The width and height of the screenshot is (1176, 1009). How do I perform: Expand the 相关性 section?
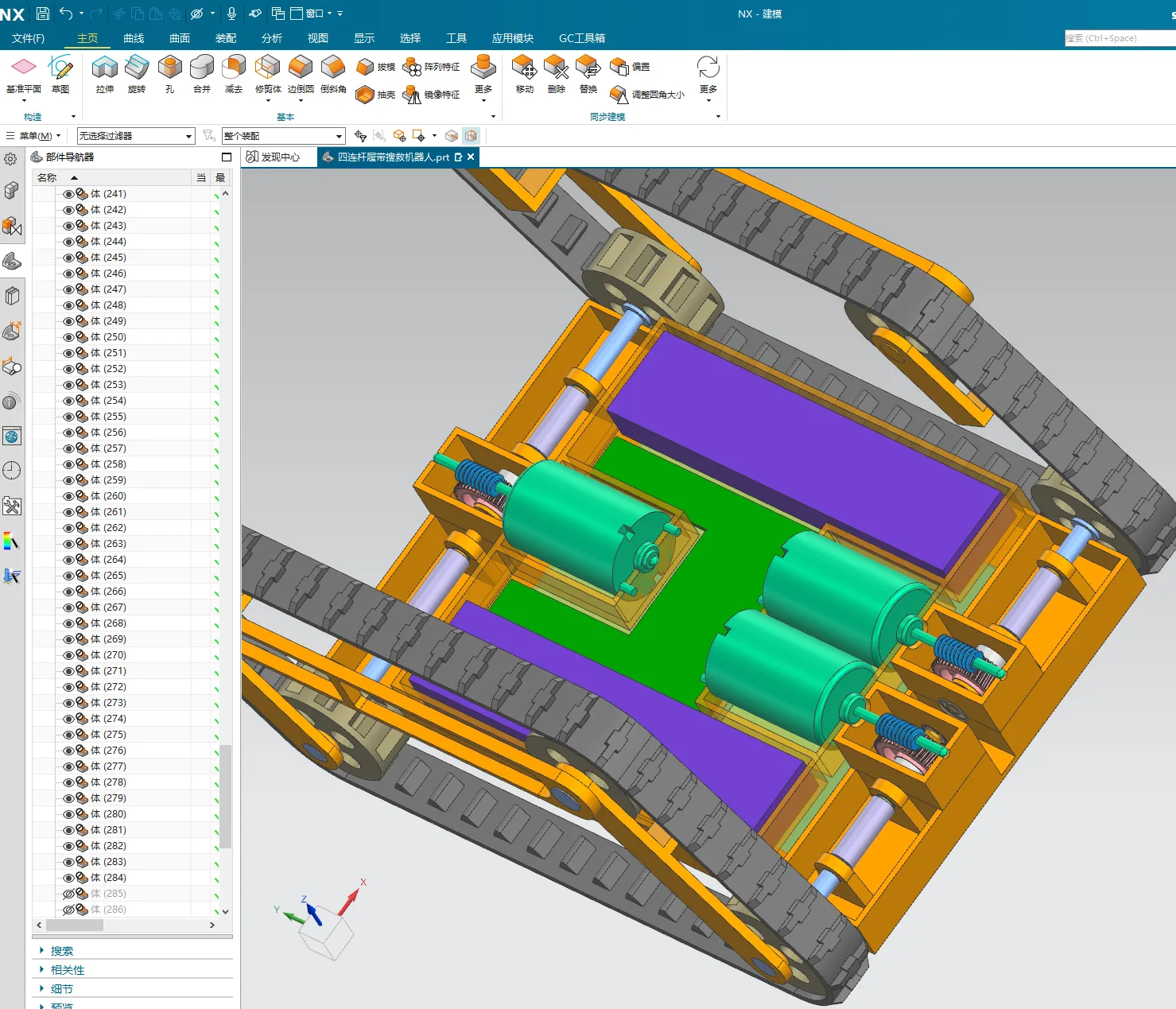(x=68, y=970)
